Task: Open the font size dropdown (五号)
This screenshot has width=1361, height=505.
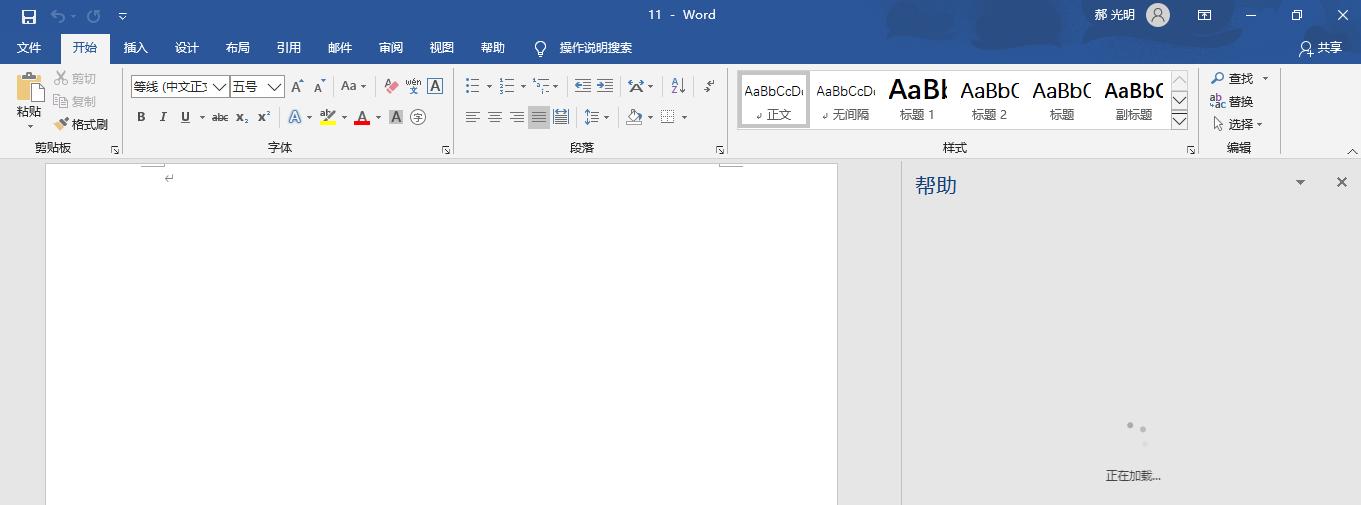Action: [274, 87]
